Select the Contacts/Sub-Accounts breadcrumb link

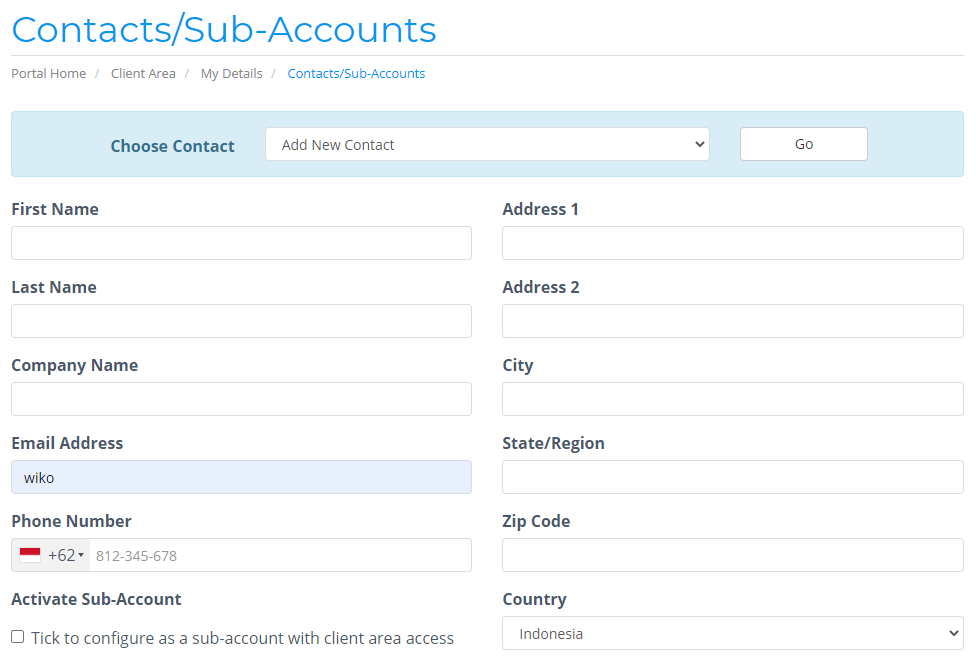[356, 73]
